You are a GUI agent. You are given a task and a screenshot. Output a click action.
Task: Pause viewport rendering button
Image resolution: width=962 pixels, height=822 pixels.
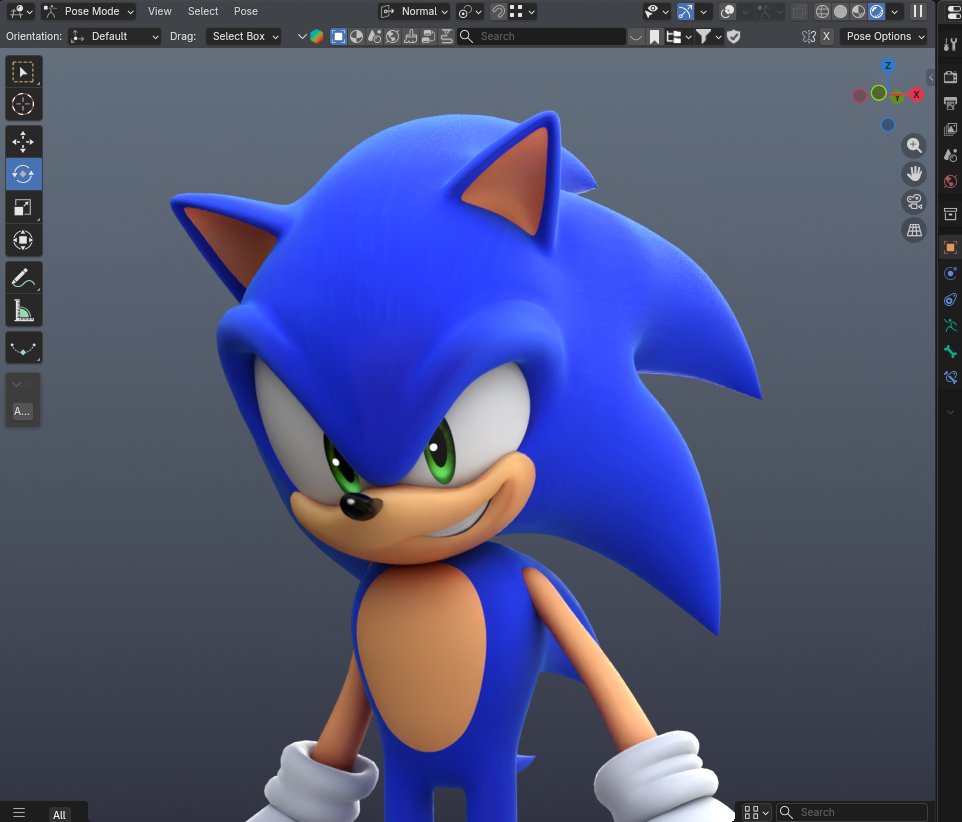click(918, 11)
